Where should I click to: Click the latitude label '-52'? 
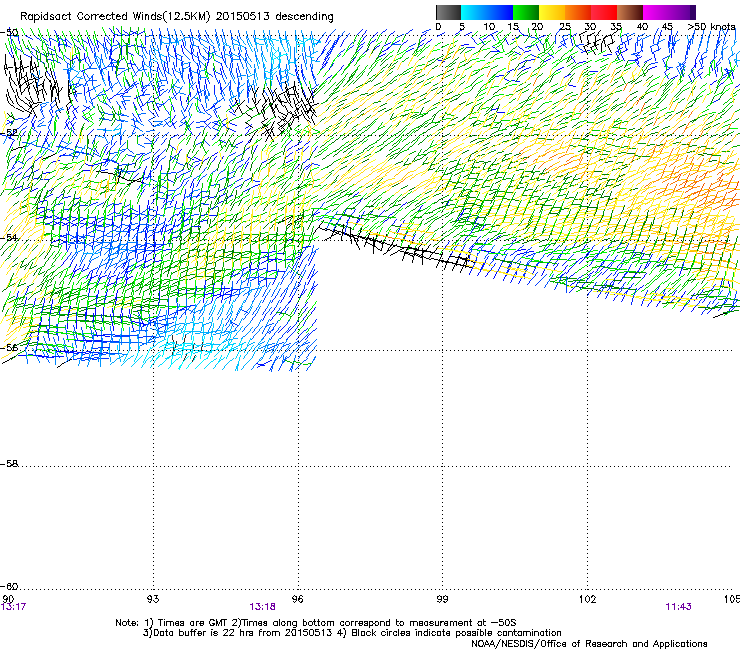9,133
